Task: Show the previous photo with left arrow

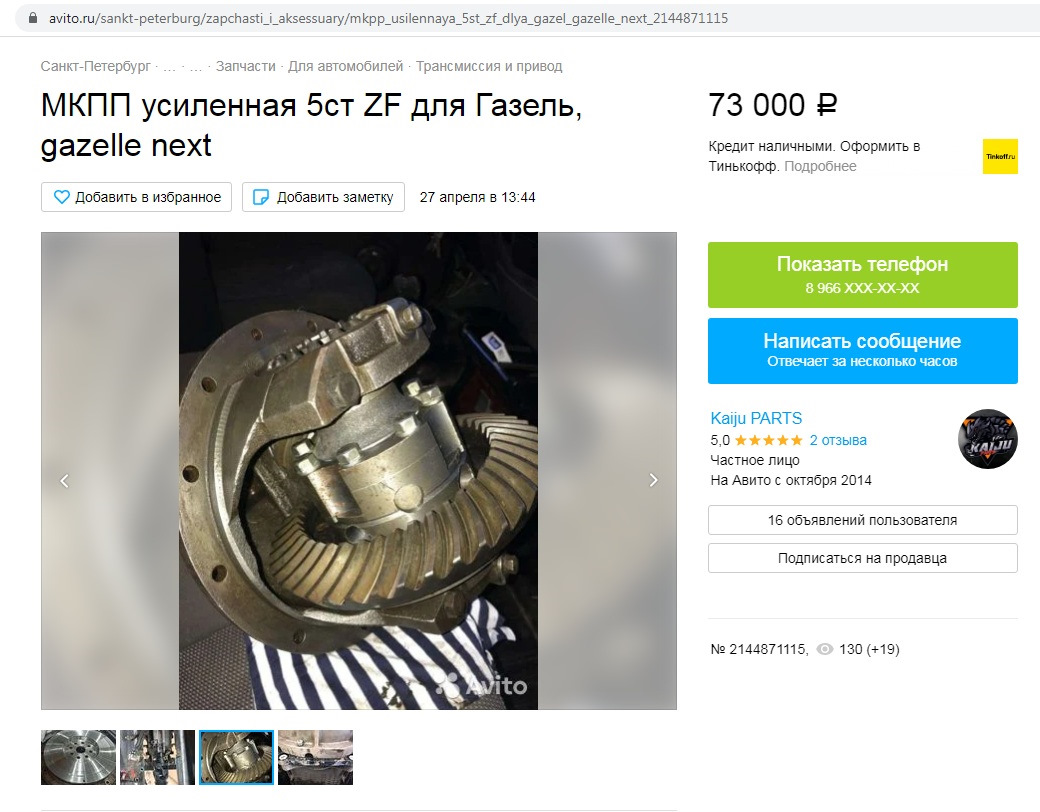Action: click(64, 480)
